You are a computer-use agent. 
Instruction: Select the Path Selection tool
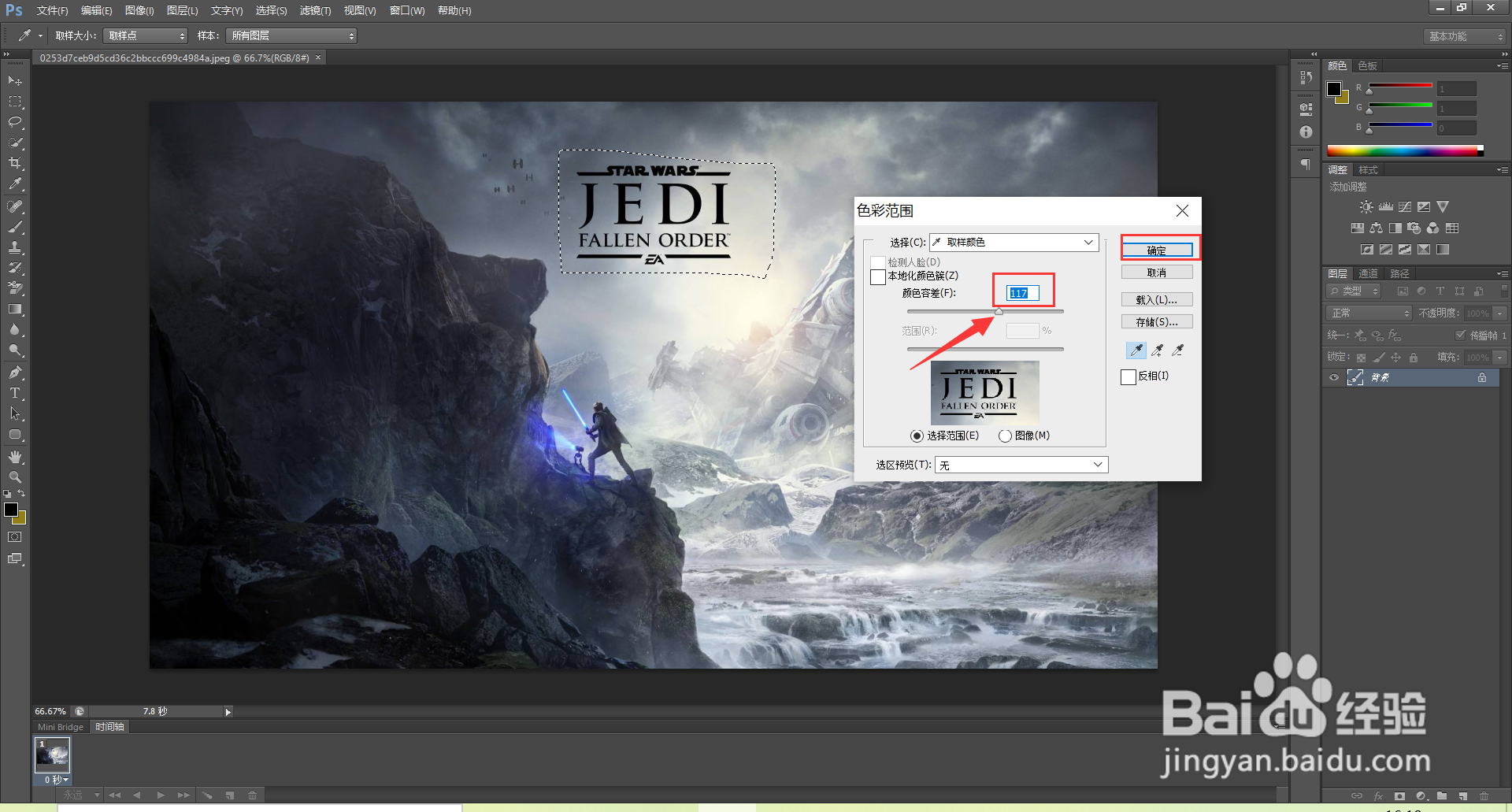15,413
